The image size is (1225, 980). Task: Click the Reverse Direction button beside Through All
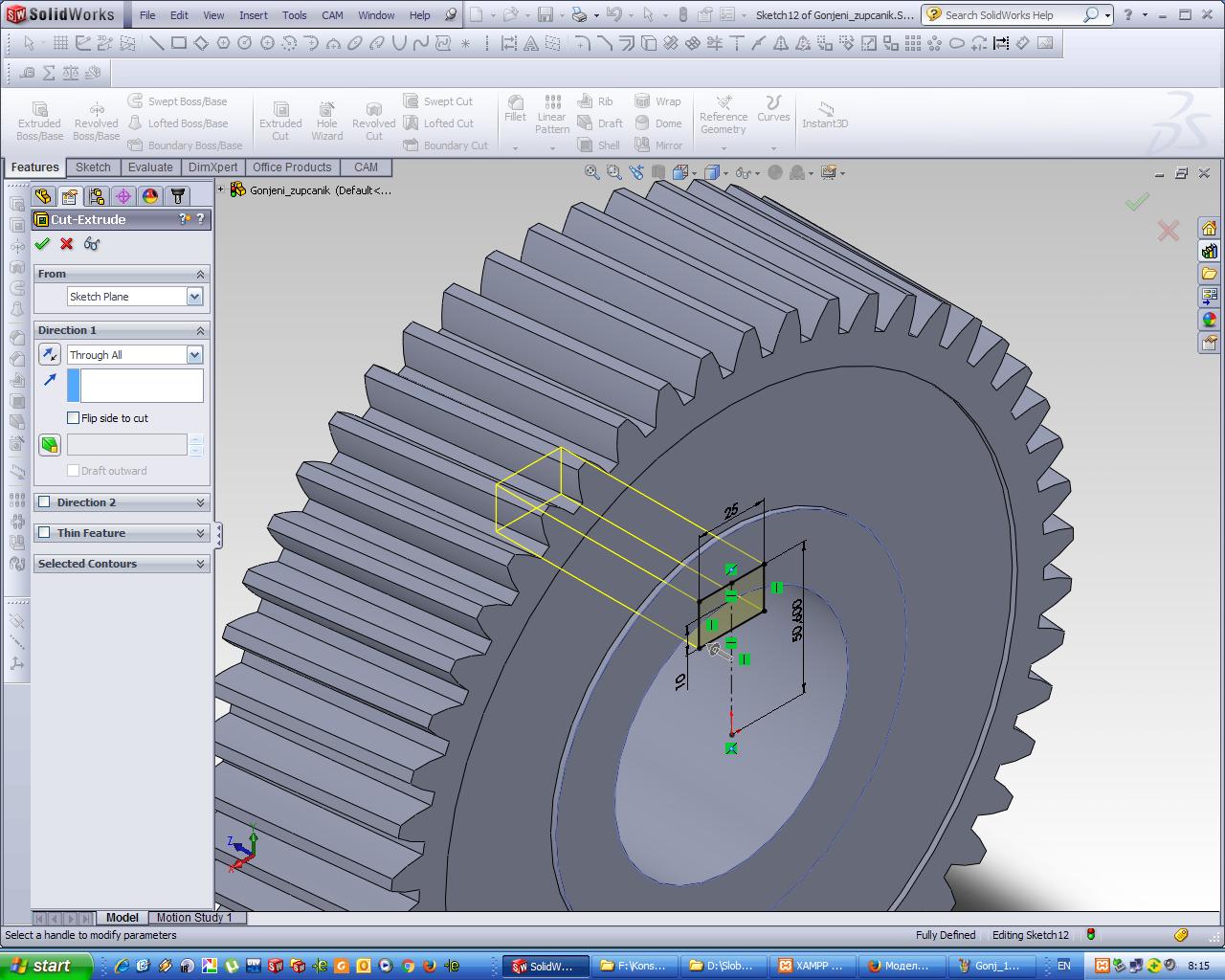[x=50, y=355]
